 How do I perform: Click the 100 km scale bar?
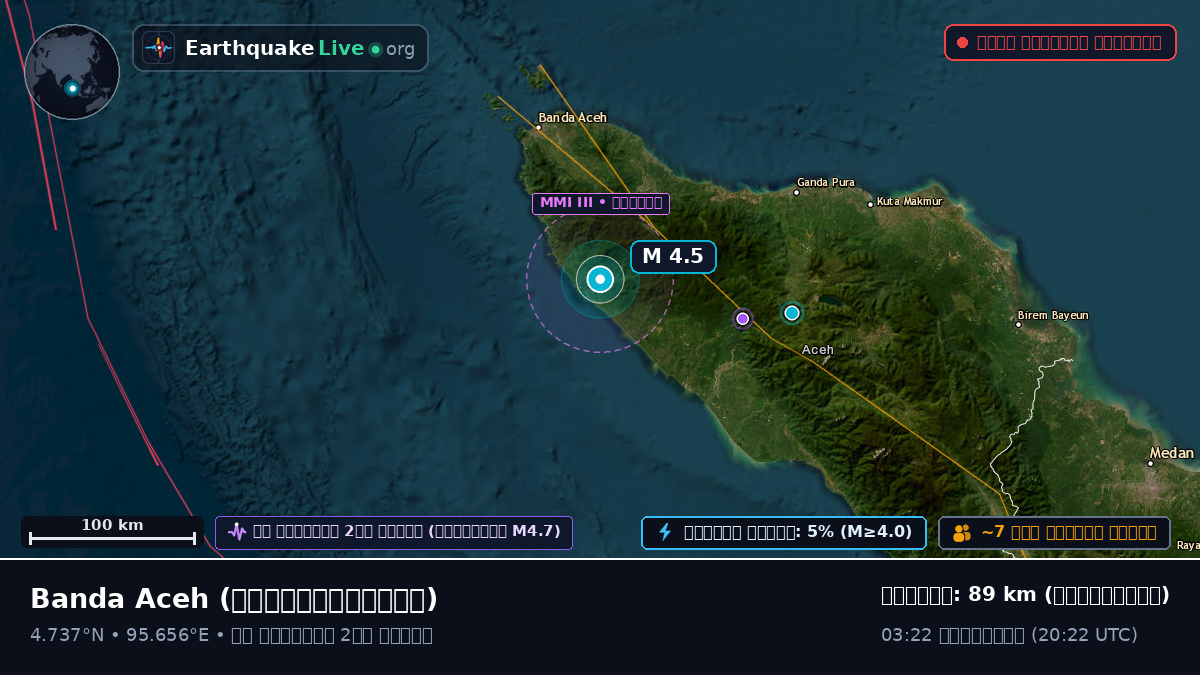[x=112, y=532]
